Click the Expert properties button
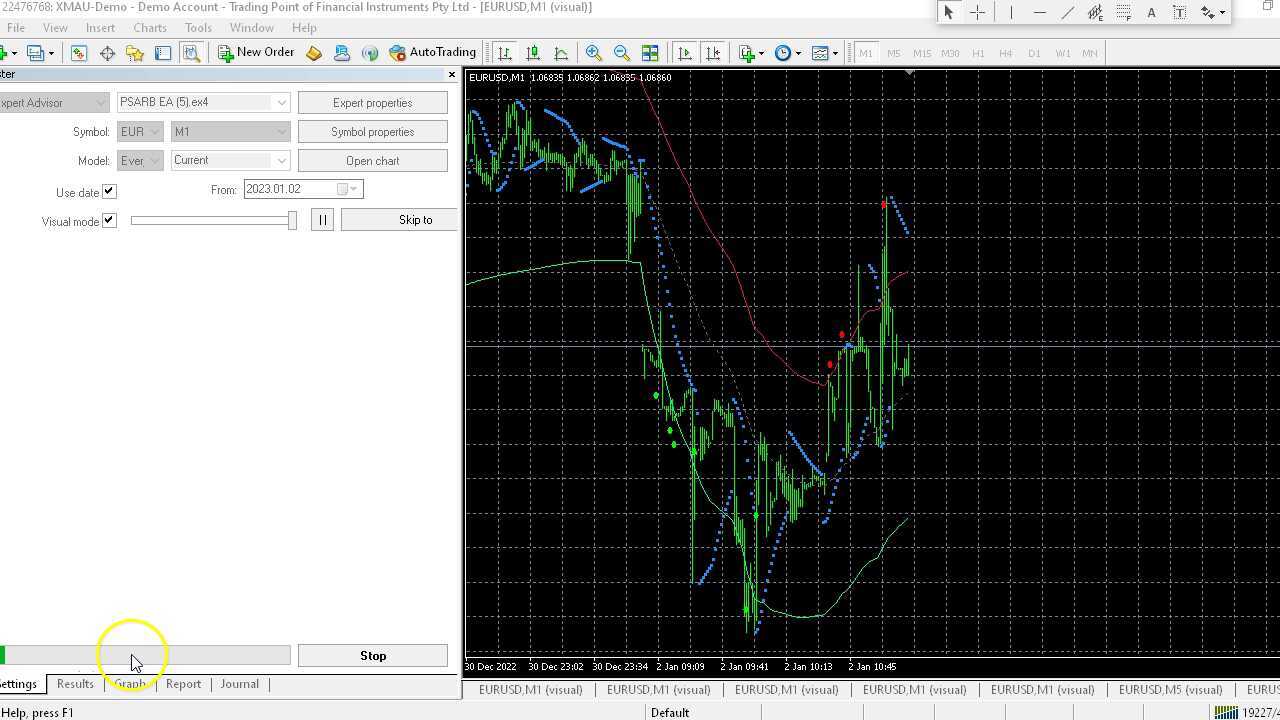Image resolution: width=1280 pixels, height=720 pixels. [x=372, y=103]
